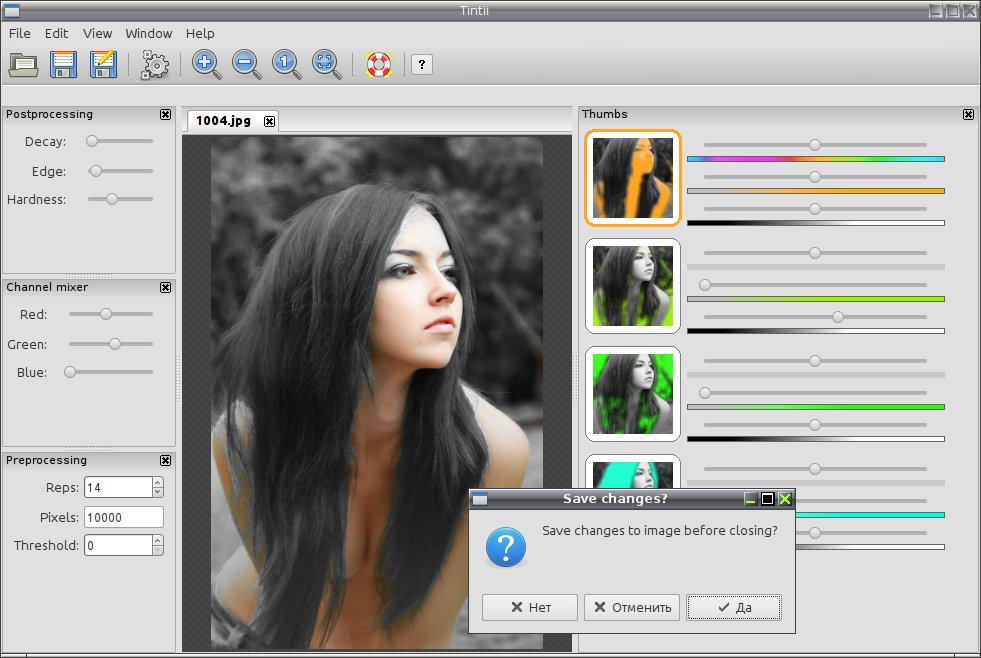
Task: Click the Reps input field
Action: point(118,487)
